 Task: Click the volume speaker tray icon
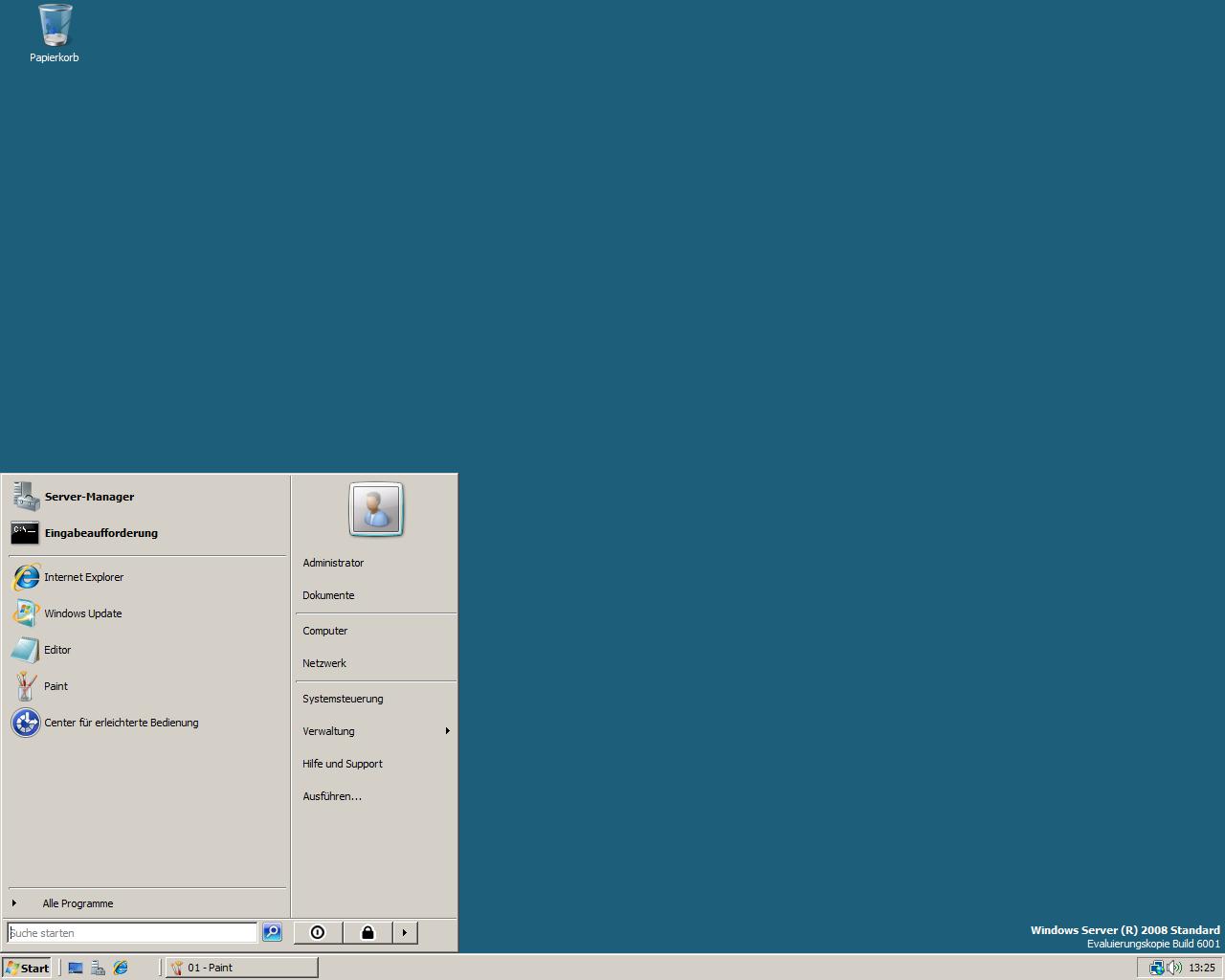pos(1174,968)
